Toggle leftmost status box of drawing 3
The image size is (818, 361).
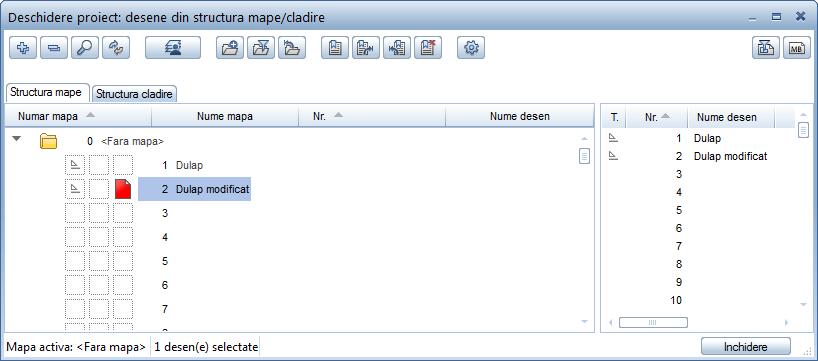point(75,213)
